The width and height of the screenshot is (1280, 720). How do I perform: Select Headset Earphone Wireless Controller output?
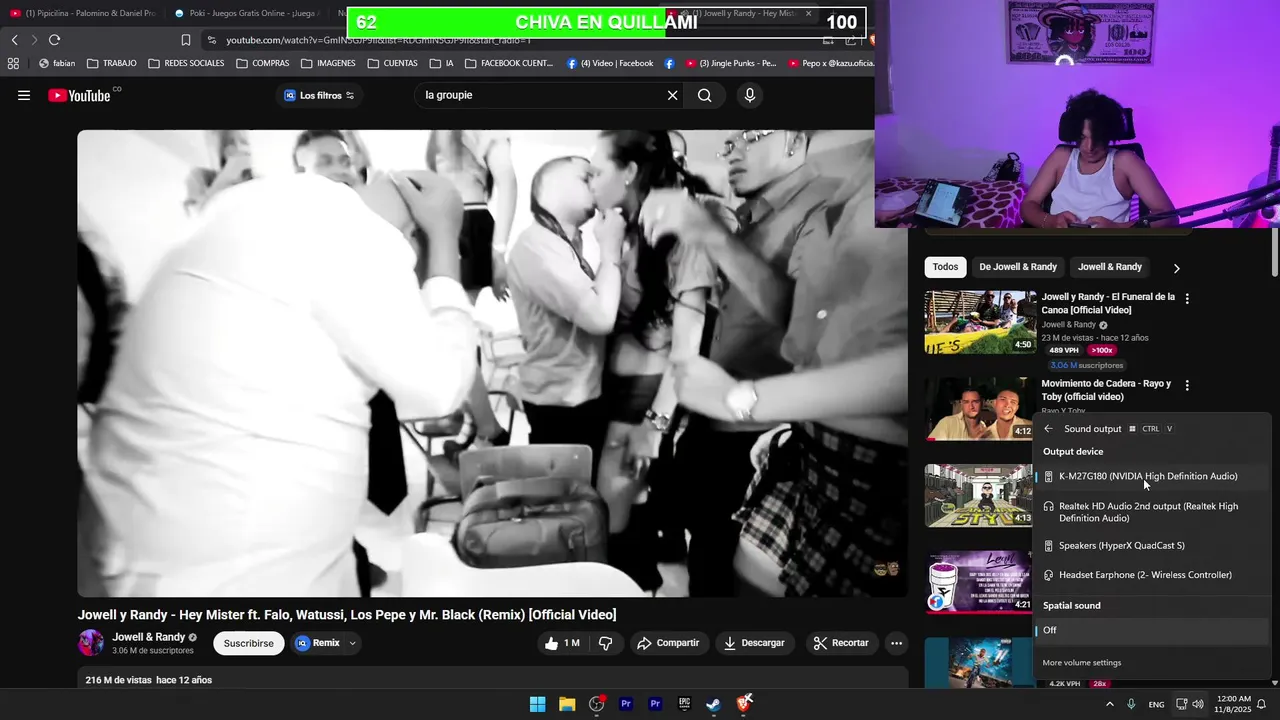click(1152, 575)
